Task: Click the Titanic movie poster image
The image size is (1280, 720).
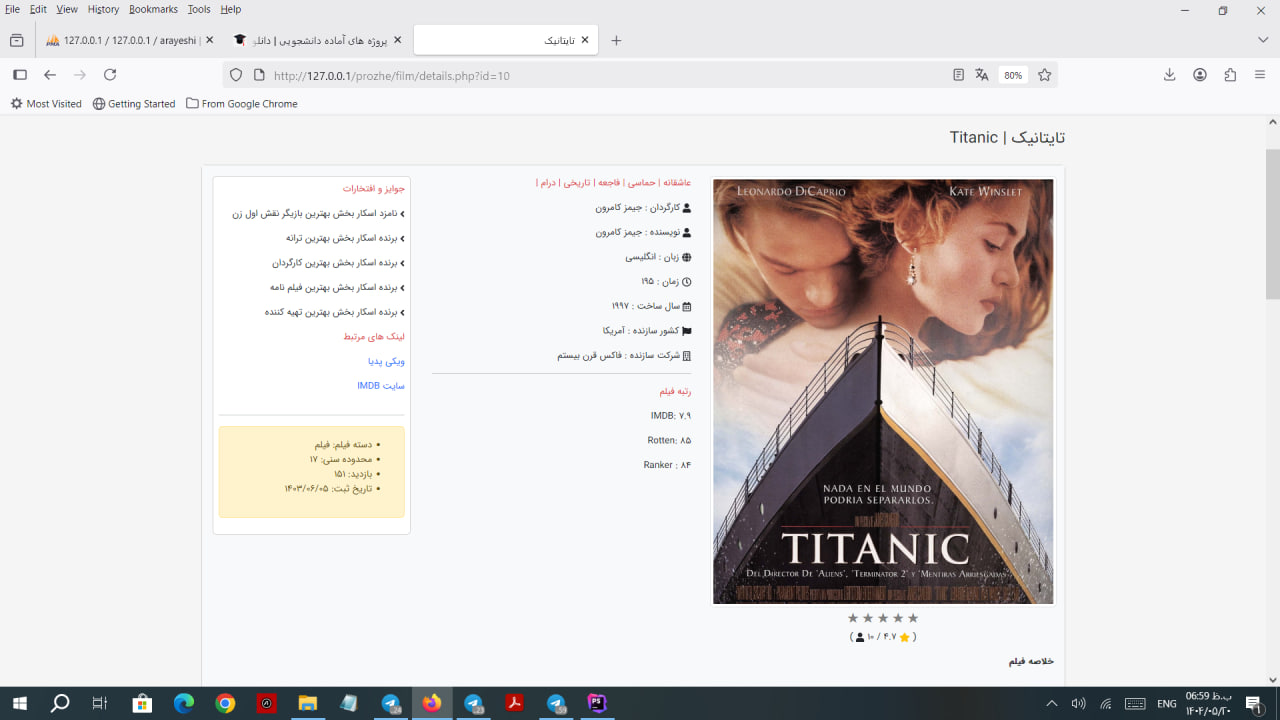Action: [x=883, y=391]
